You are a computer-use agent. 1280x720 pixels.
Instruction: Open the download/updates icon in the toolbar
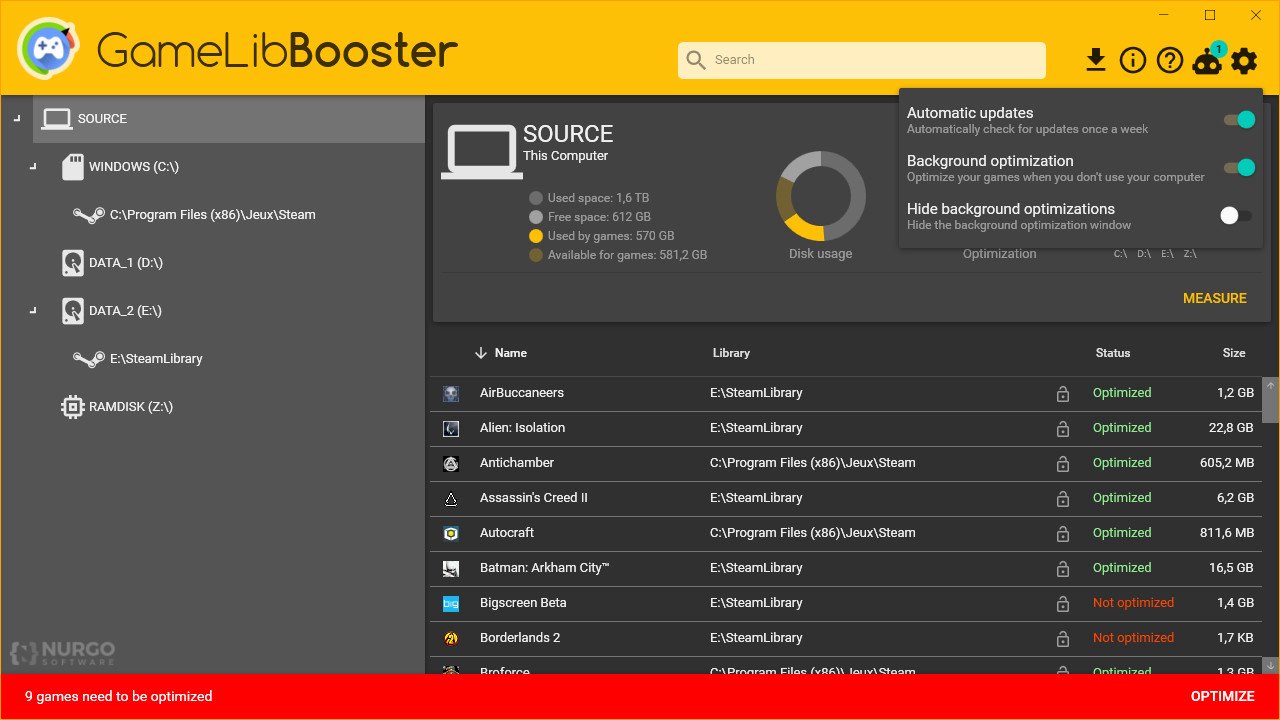click(1096, 60)
